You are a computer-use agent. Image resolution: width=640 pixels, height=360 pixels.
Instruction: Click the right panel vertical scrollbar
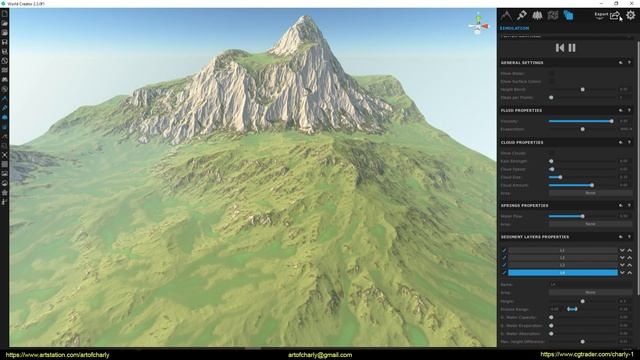click(x=638, y=167)
